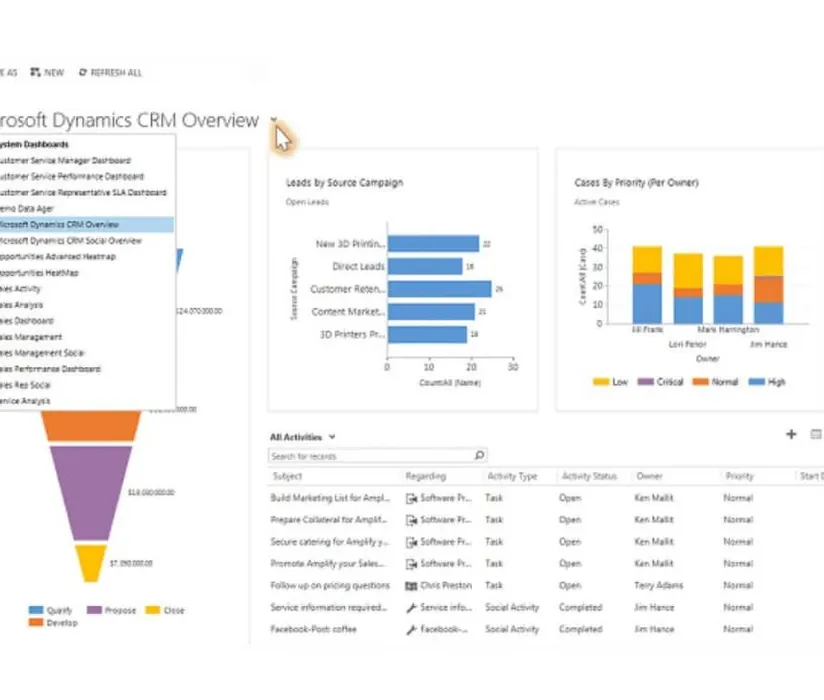
Task: Click the NEW dashboard button
Action: (47, 73)
